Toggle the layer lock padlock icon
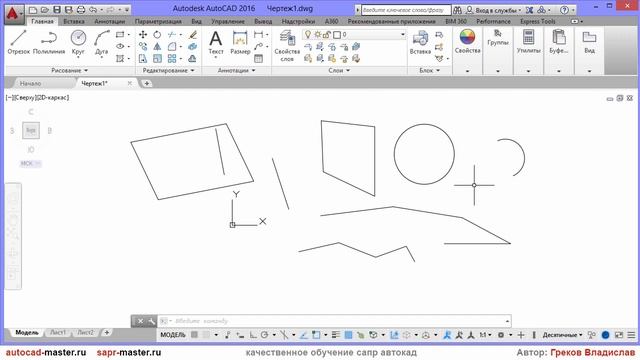Viewport: 640px width, 360px height. (x=327, y=35)
